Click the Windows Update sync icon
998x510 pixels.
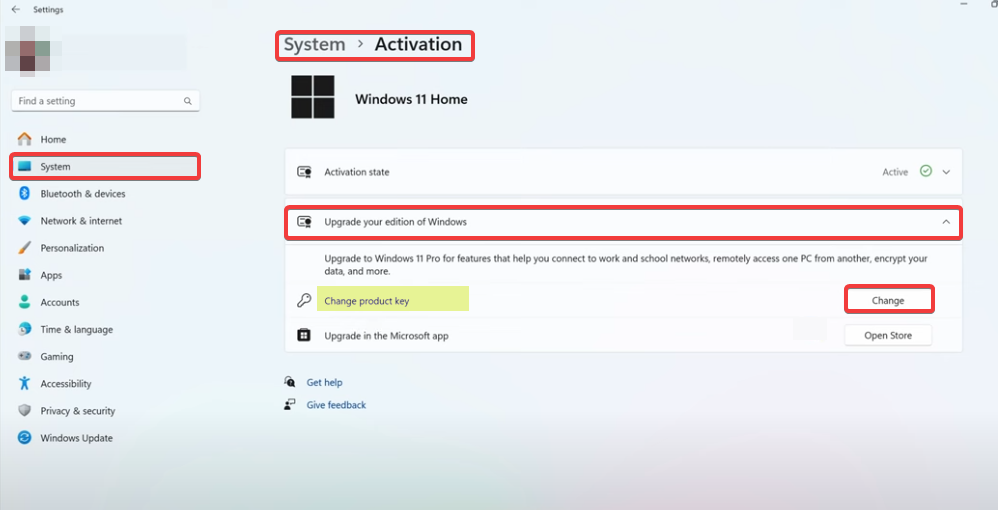[24, 438]
